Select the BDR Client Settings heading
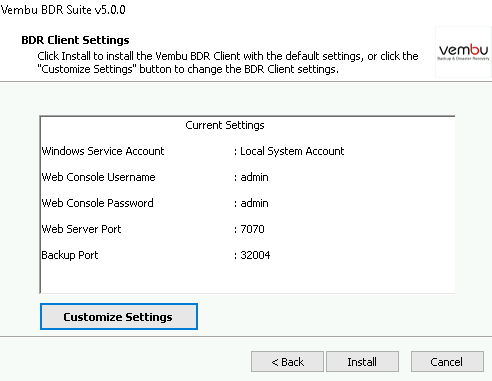This screenshot has height=381, width=492. (x=75, y=40)
